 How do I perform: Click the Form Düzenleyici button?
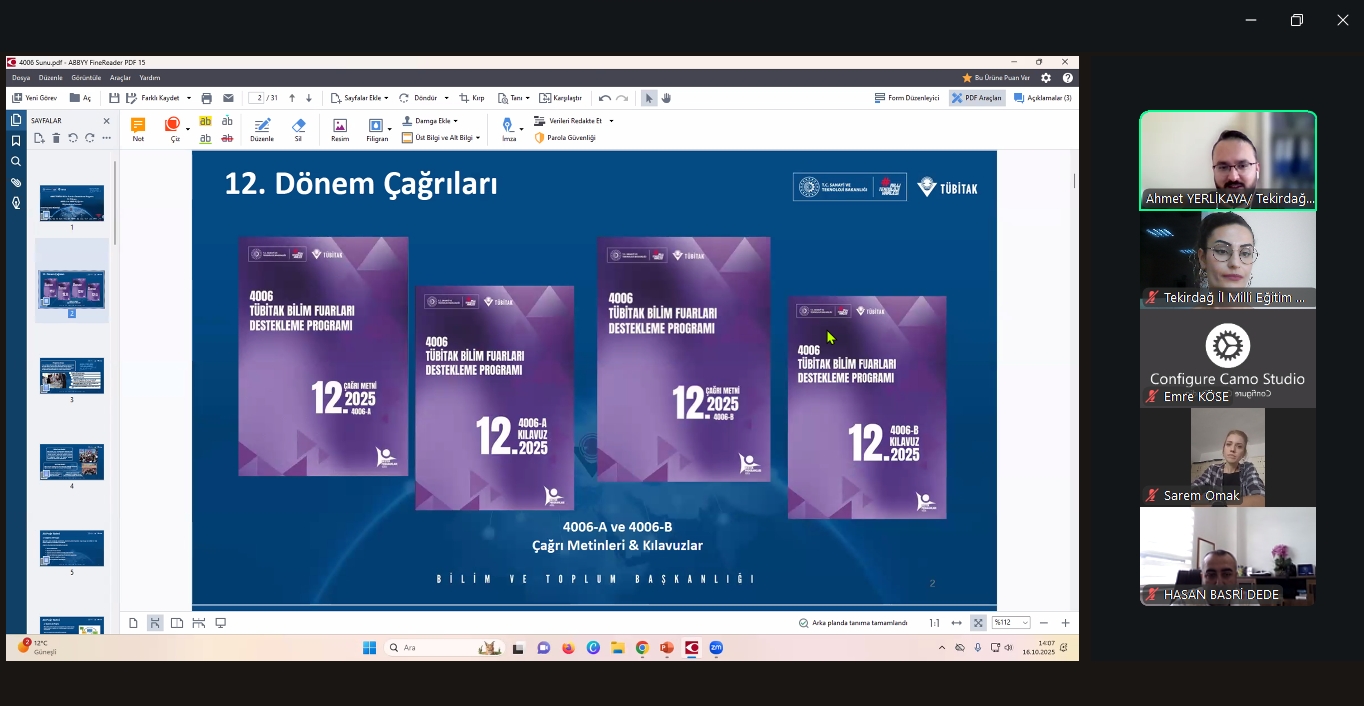[907, 98]
